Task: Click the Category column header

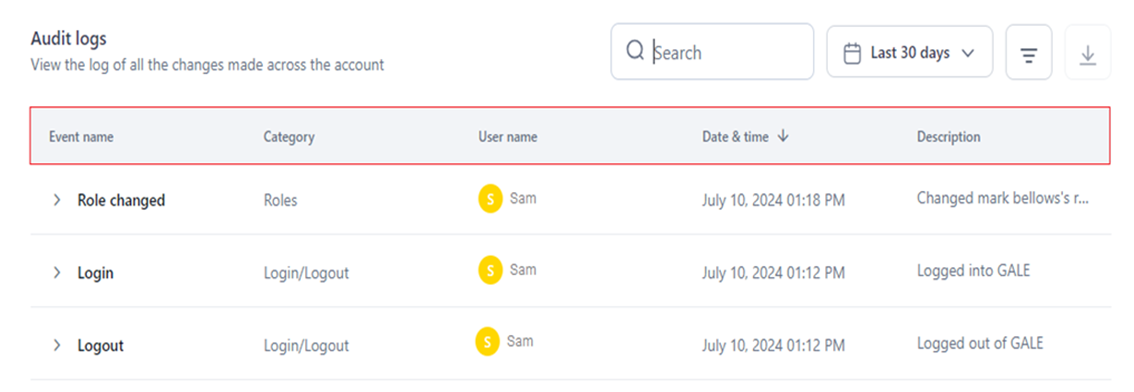Action: pos(289,137)
